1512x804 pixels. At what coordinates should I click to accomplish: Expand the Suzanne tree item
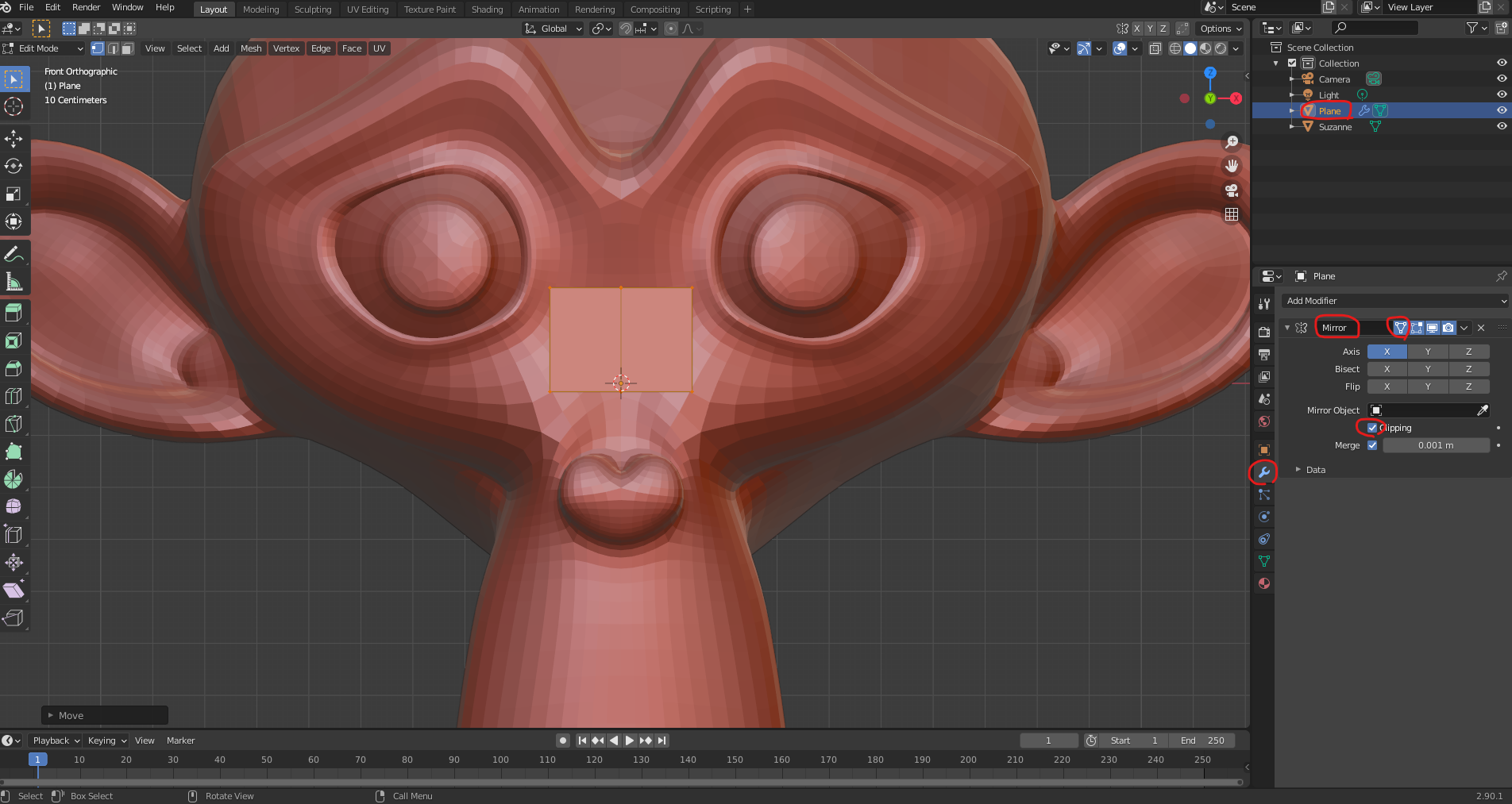[1292, 126]
